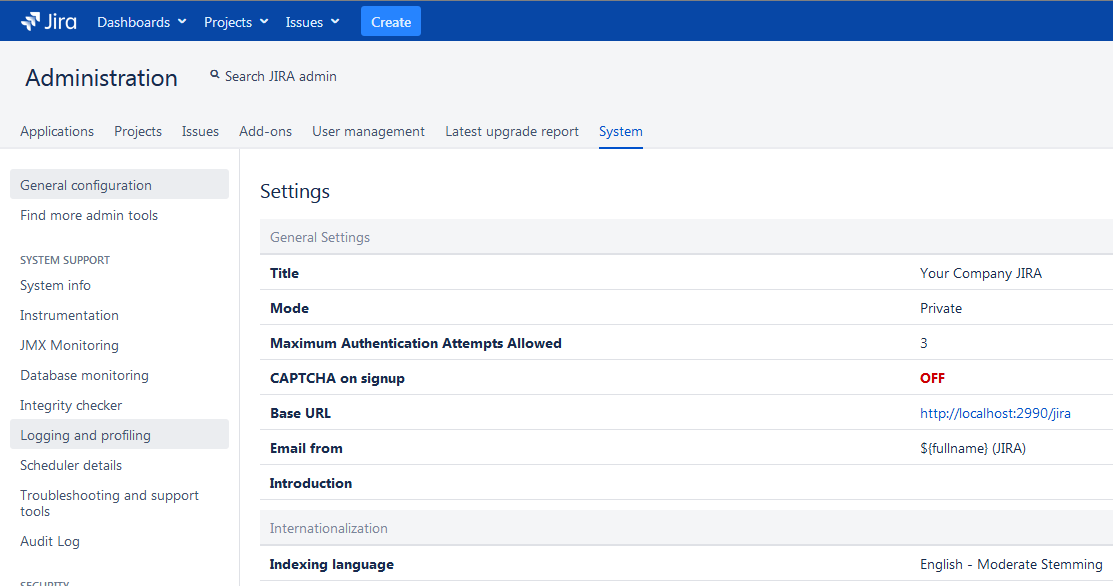Open the Base URL localhost link
This screenshot has width=1113, height=586.
[995, 413]
